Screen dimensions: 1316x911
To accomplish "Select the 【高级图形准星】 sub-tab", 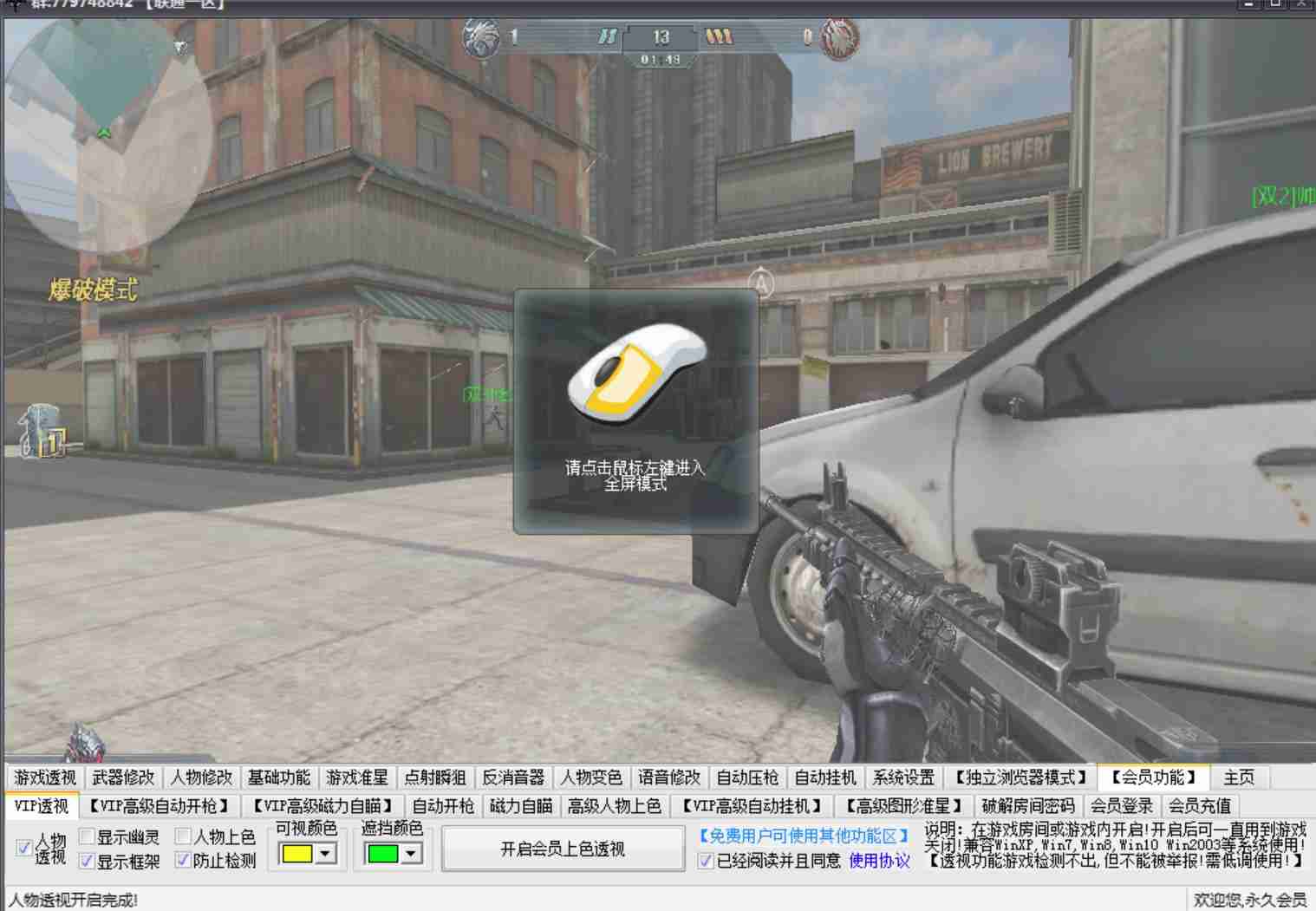I will tap(904, 806).
